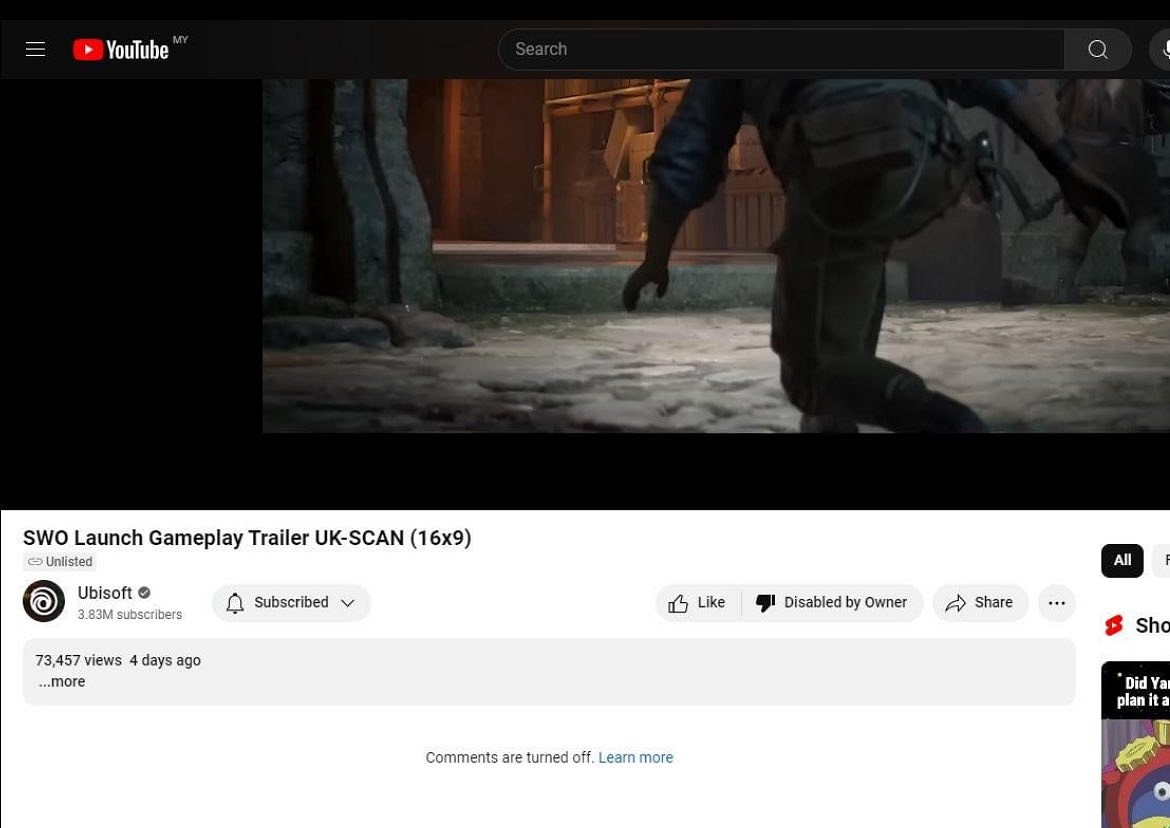Open the three-dot more actions menu
Image resolution: width=1170 pixels, height=828 pixels.
pyautogui.click(x=1056, y=603)
